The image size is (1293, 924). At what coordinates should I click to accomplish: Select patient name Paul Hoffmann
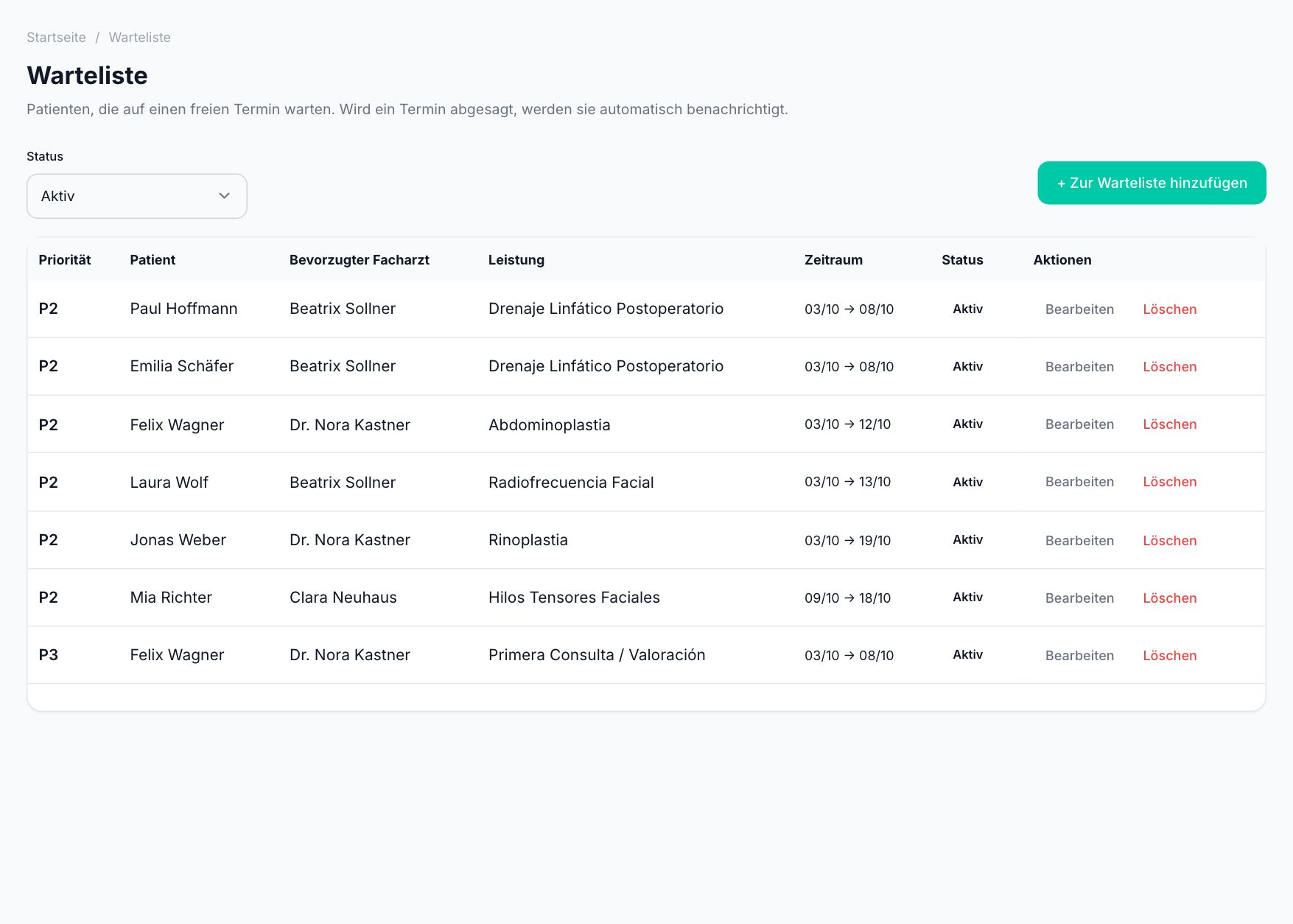click(x=183, y=309)
